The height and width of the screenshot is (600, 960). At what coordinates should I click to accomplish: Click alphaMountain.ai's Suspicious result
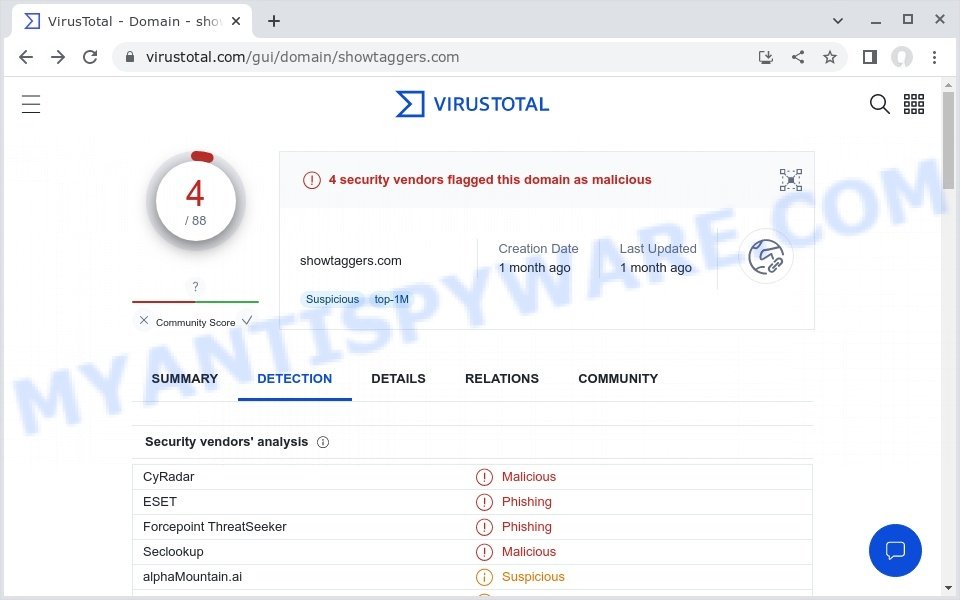[533, 577]
